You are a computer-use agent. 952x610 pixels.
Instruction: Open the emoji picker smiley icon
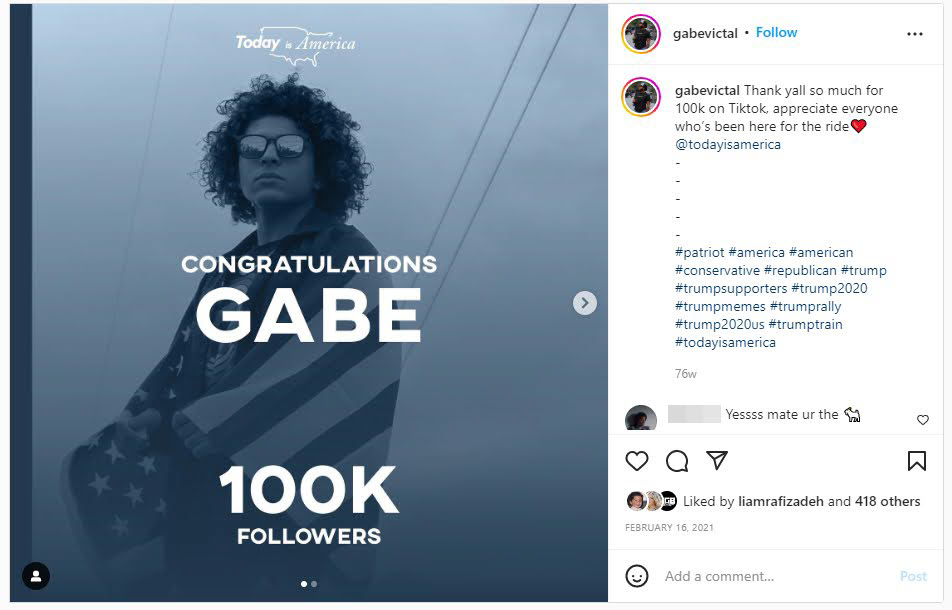637,576
